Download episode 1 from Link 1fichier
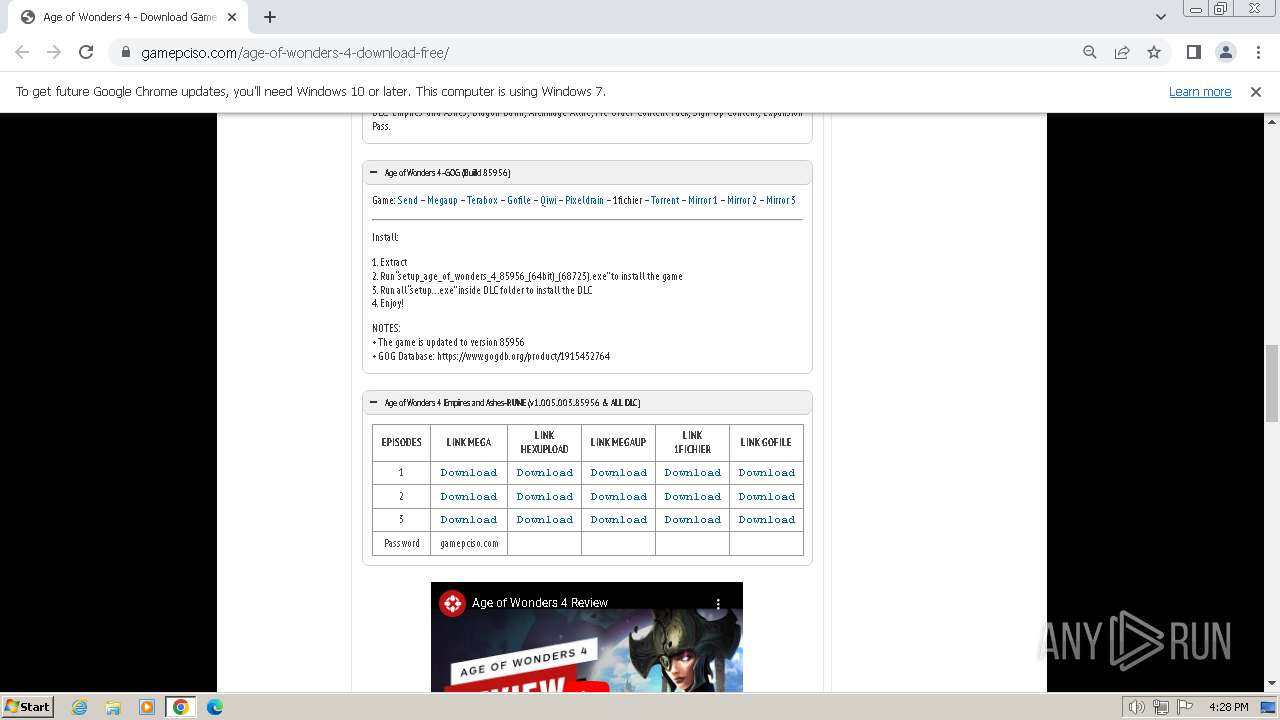1280x720 pixels. pyautogui.click(x=693, y=472)
